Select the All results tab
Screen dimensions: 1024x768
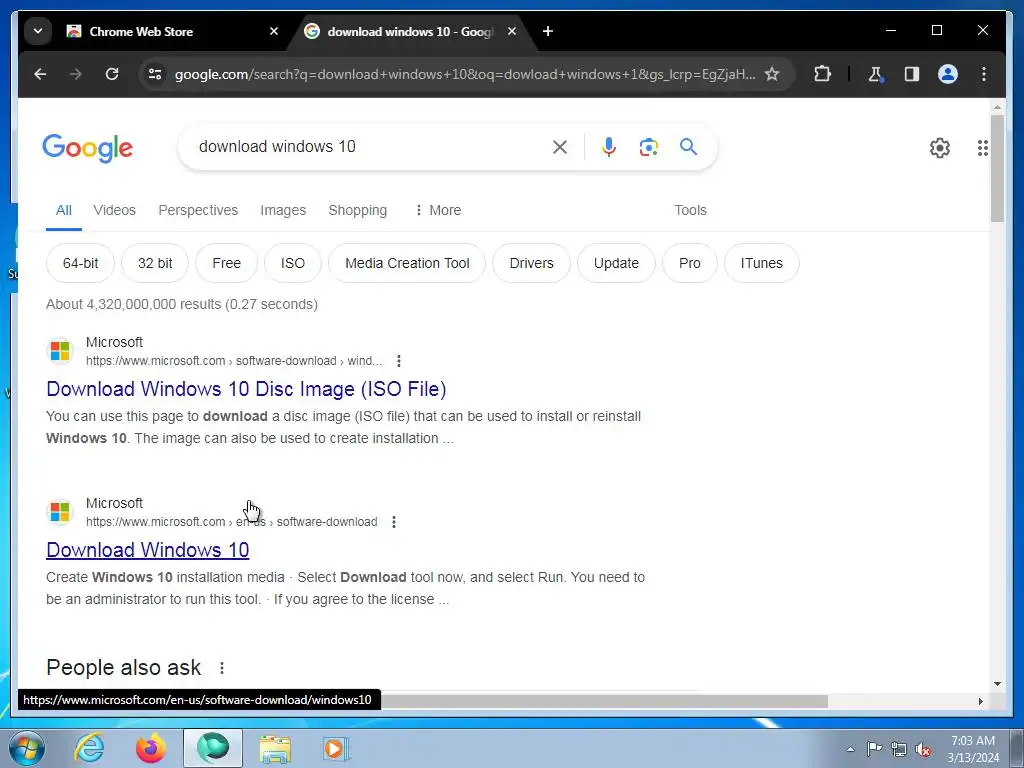[x=63, y=210]
